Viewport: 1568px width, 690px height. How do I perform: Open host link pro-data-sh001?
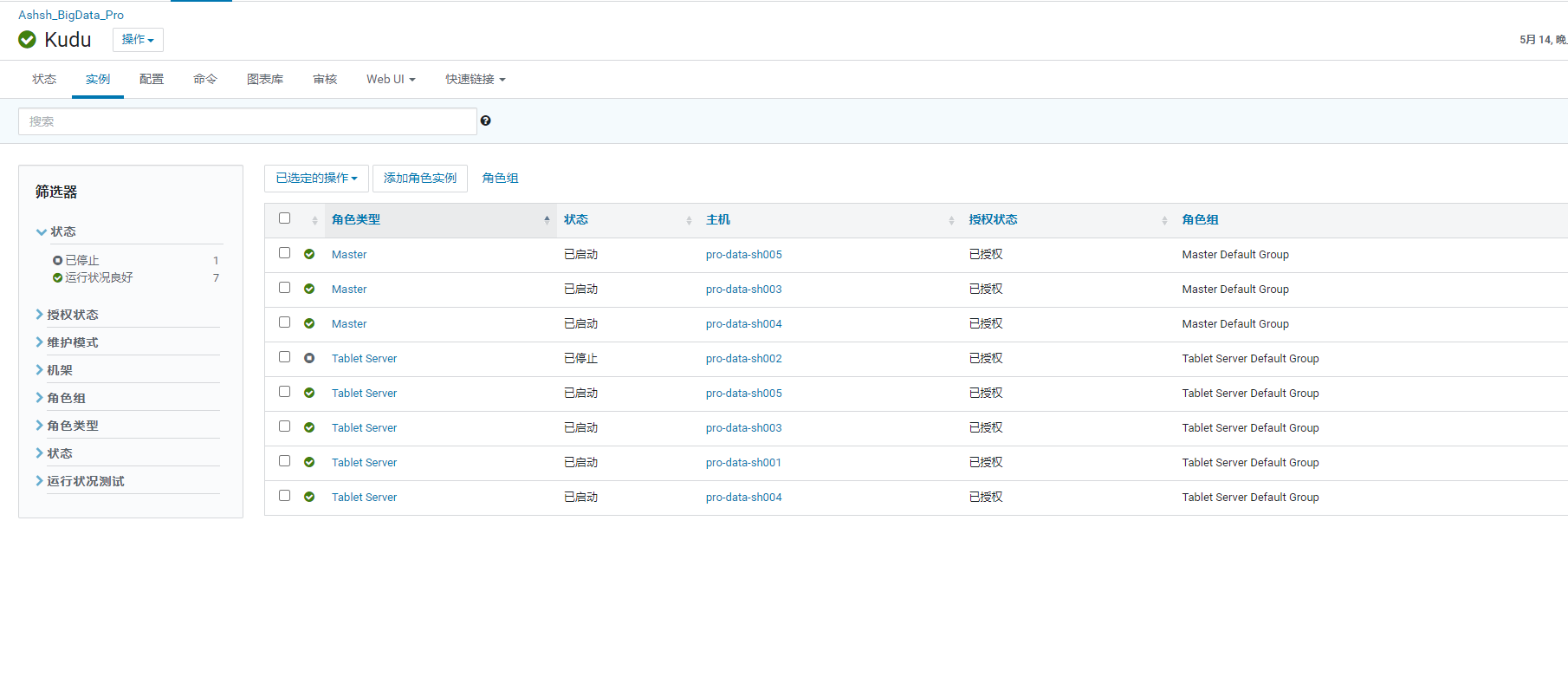[x=743, y=462]
